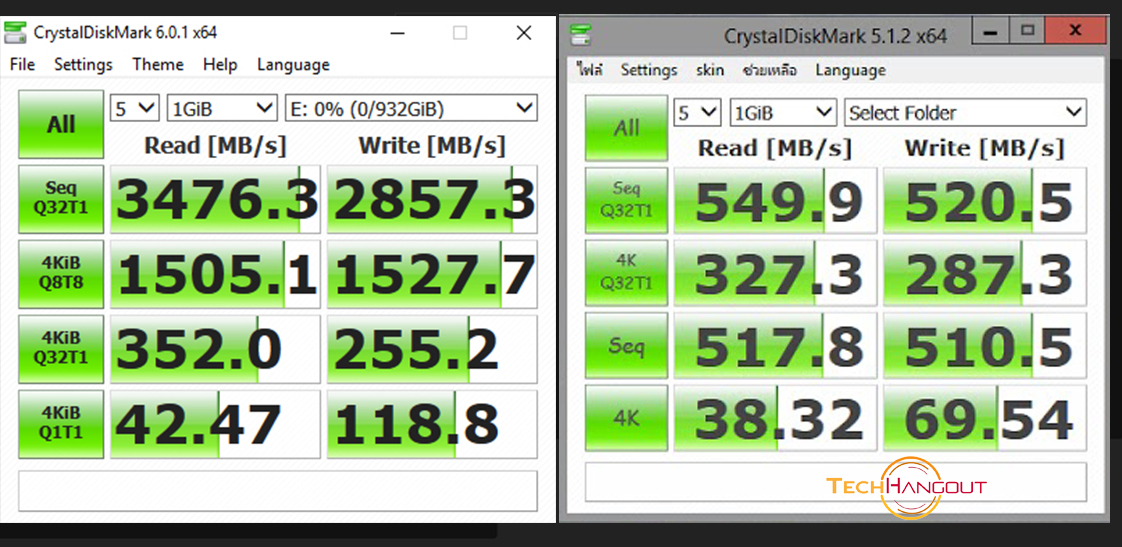
Task: Click the 287.3 write result
Action: click(x=985, y=273)
